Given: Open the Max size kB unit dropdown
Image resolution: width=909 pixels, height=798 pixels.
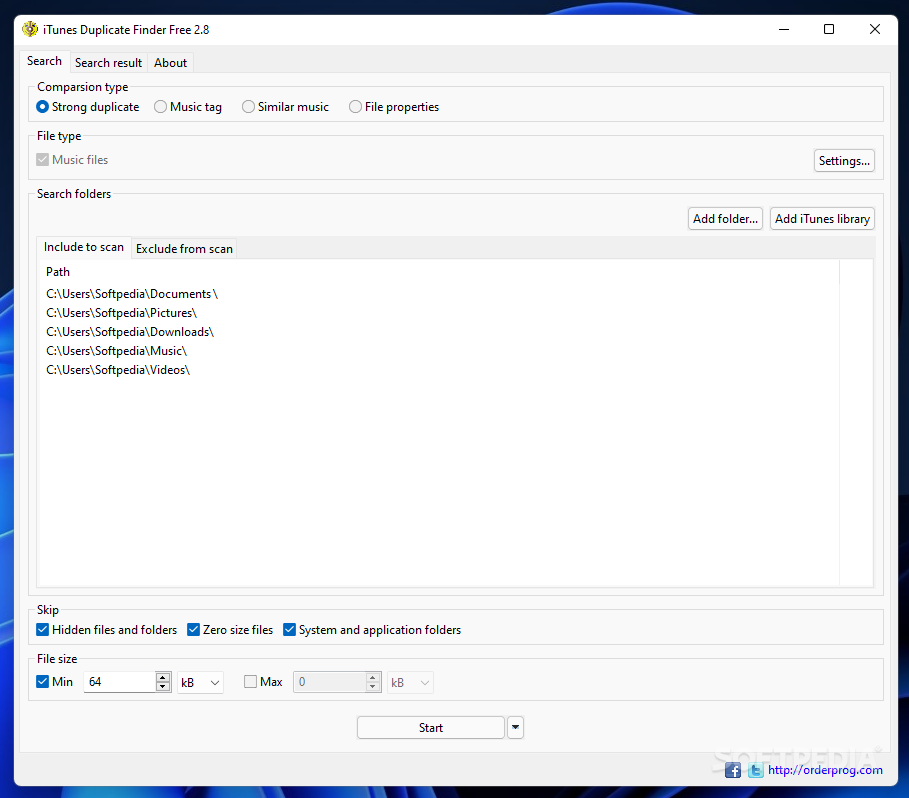Looking at the screenshot, I should (x=410, y=683).
